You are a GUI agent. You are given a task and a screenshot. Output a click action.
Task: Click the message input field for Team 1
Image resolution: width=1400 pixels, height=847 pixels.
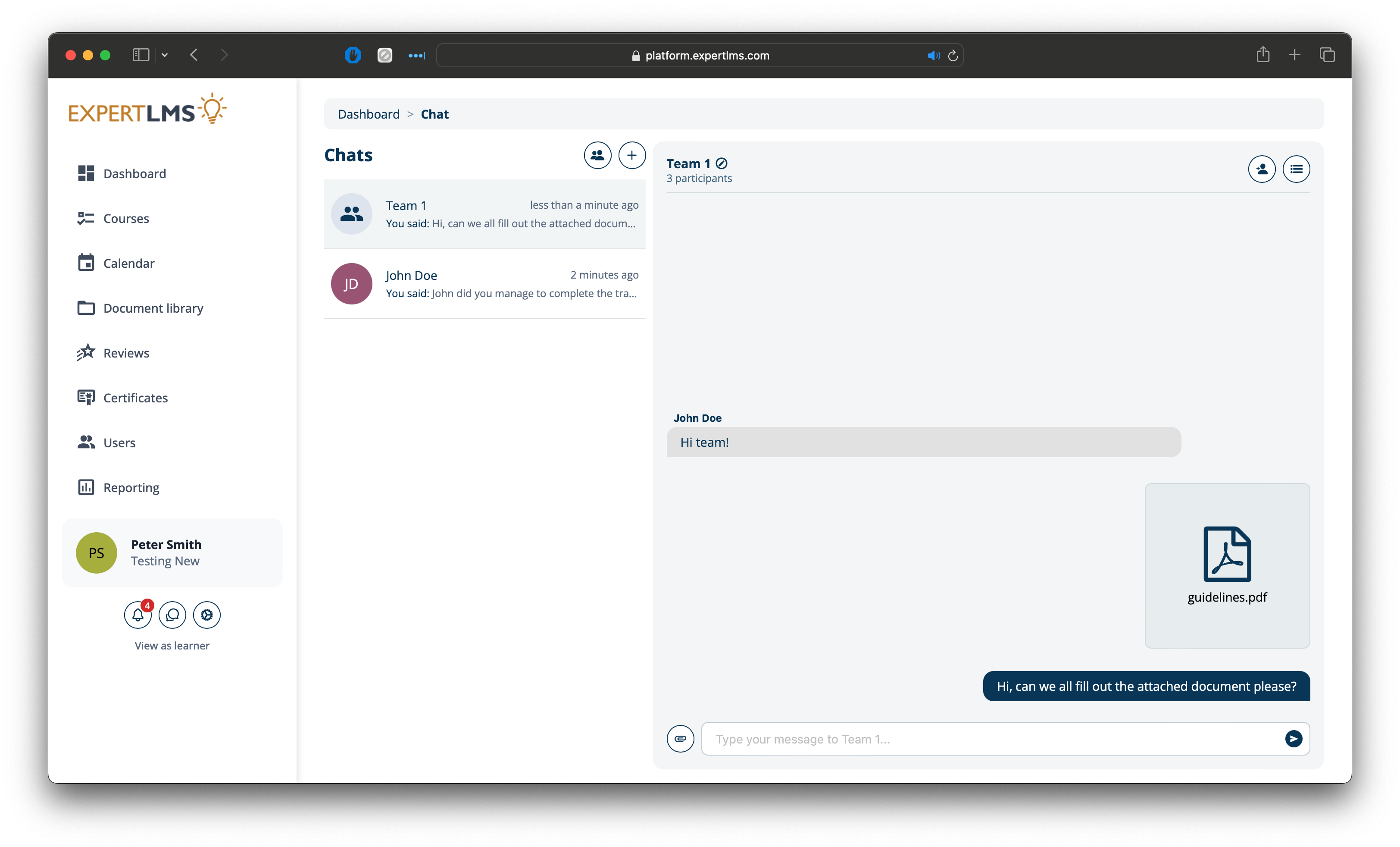point(989,738)
